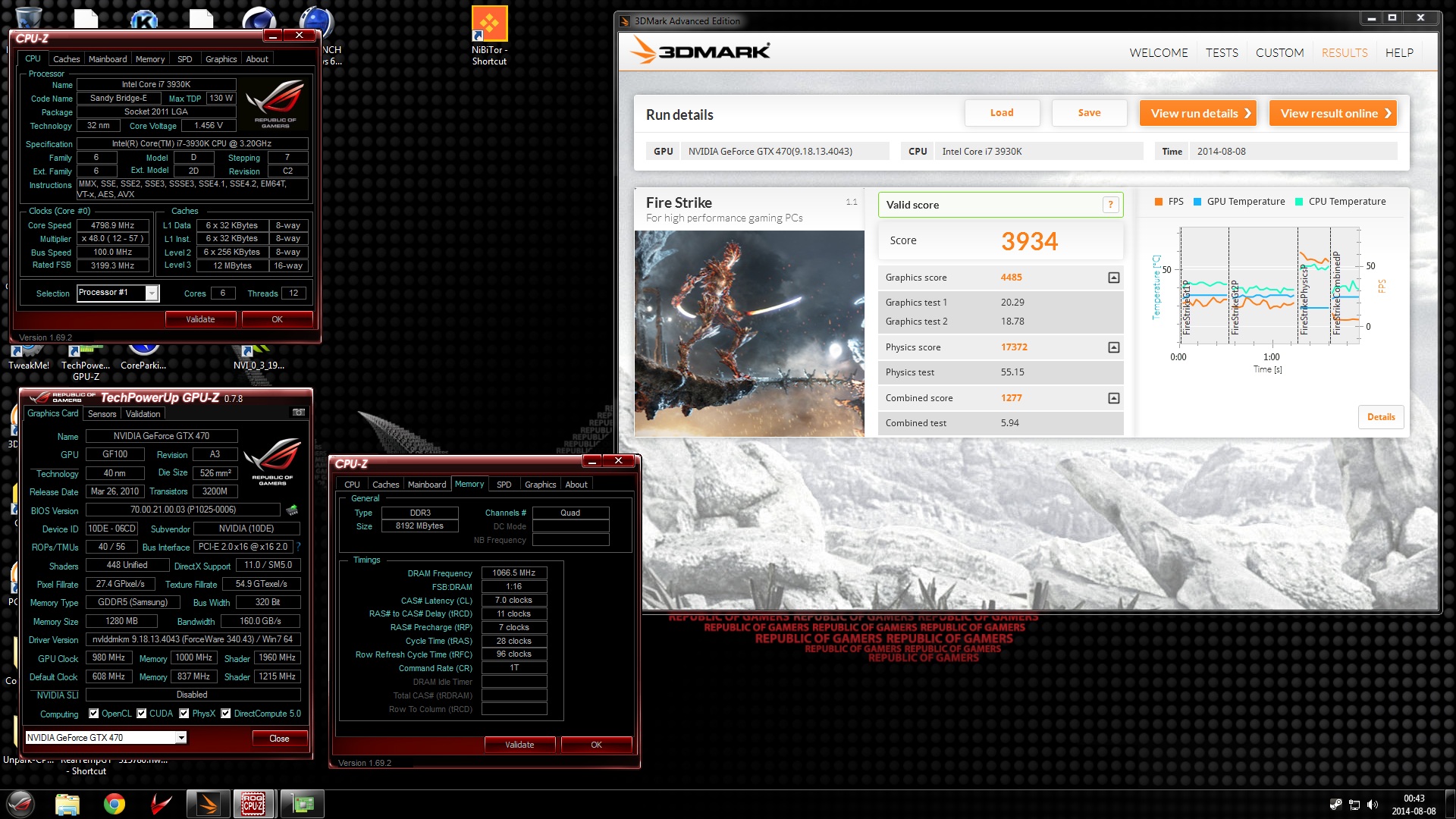Open the ROG start orb in taskbar
1456x819 pixels.
20,804
